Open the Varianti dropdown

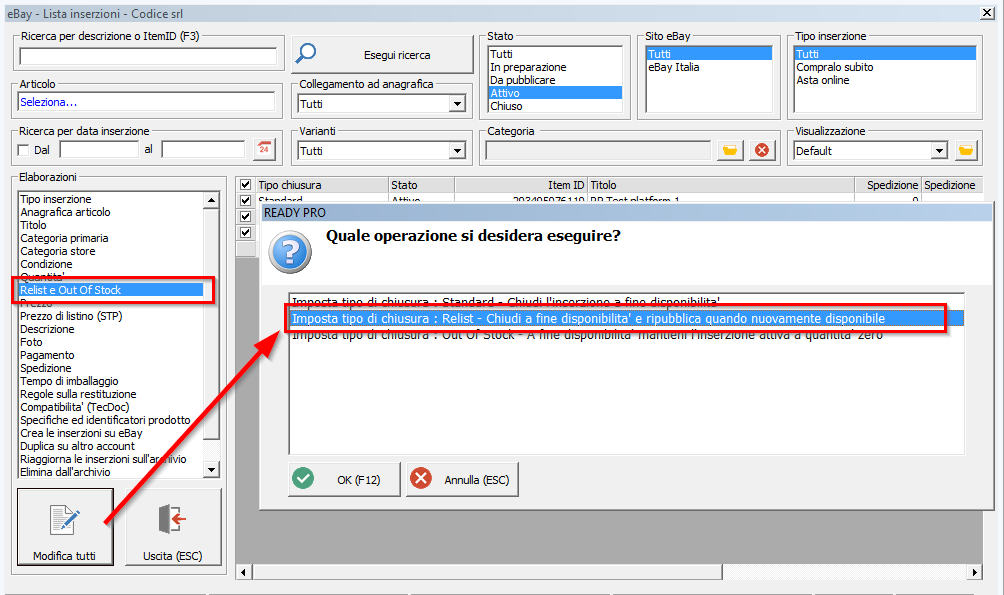457,151
